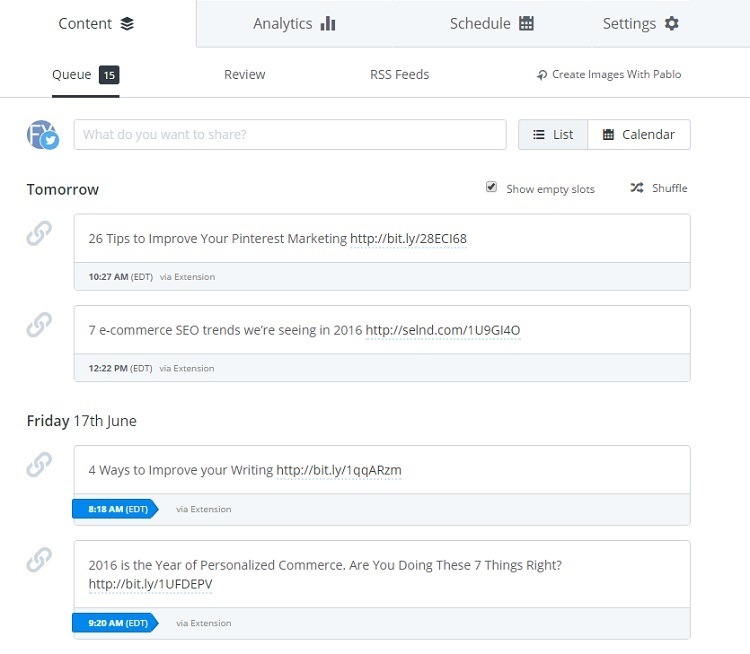The image size is (750, 654).
Task: Click the Content layers stack icon
Action: pyautogui.click(x=127, y=23)
